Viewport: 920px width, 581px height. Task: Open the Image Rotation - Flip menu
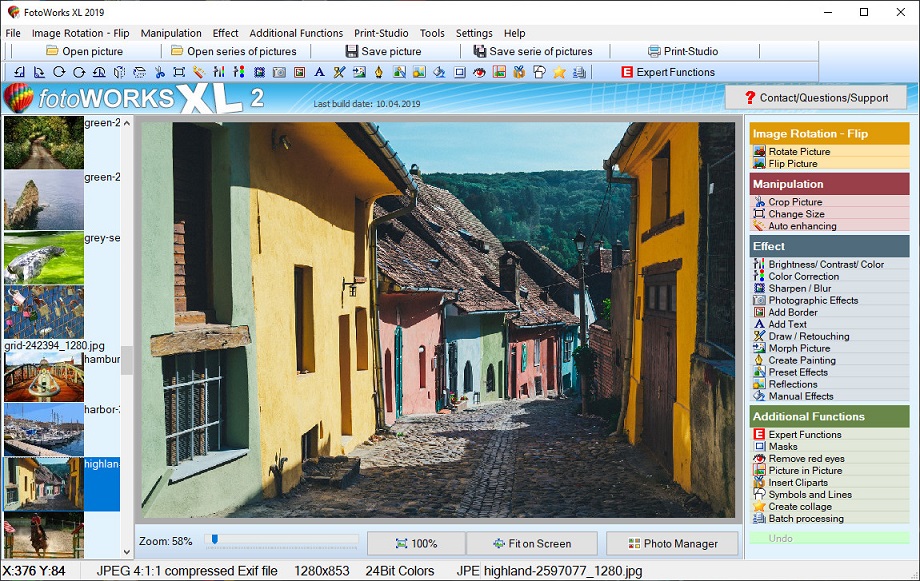point(80,33)
